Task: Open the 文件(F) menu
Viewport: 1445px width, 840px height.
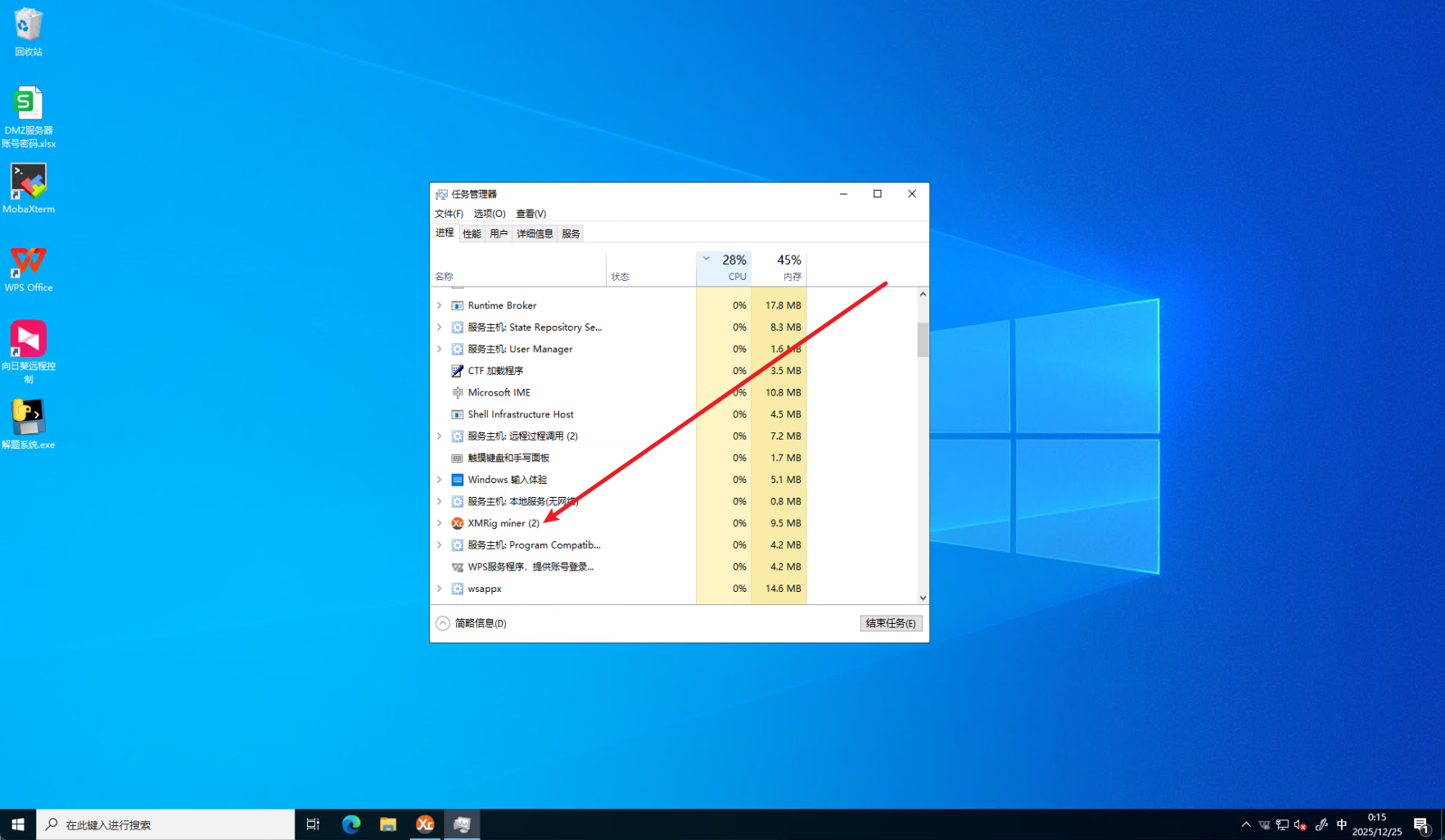Action: tap(449, 214)
